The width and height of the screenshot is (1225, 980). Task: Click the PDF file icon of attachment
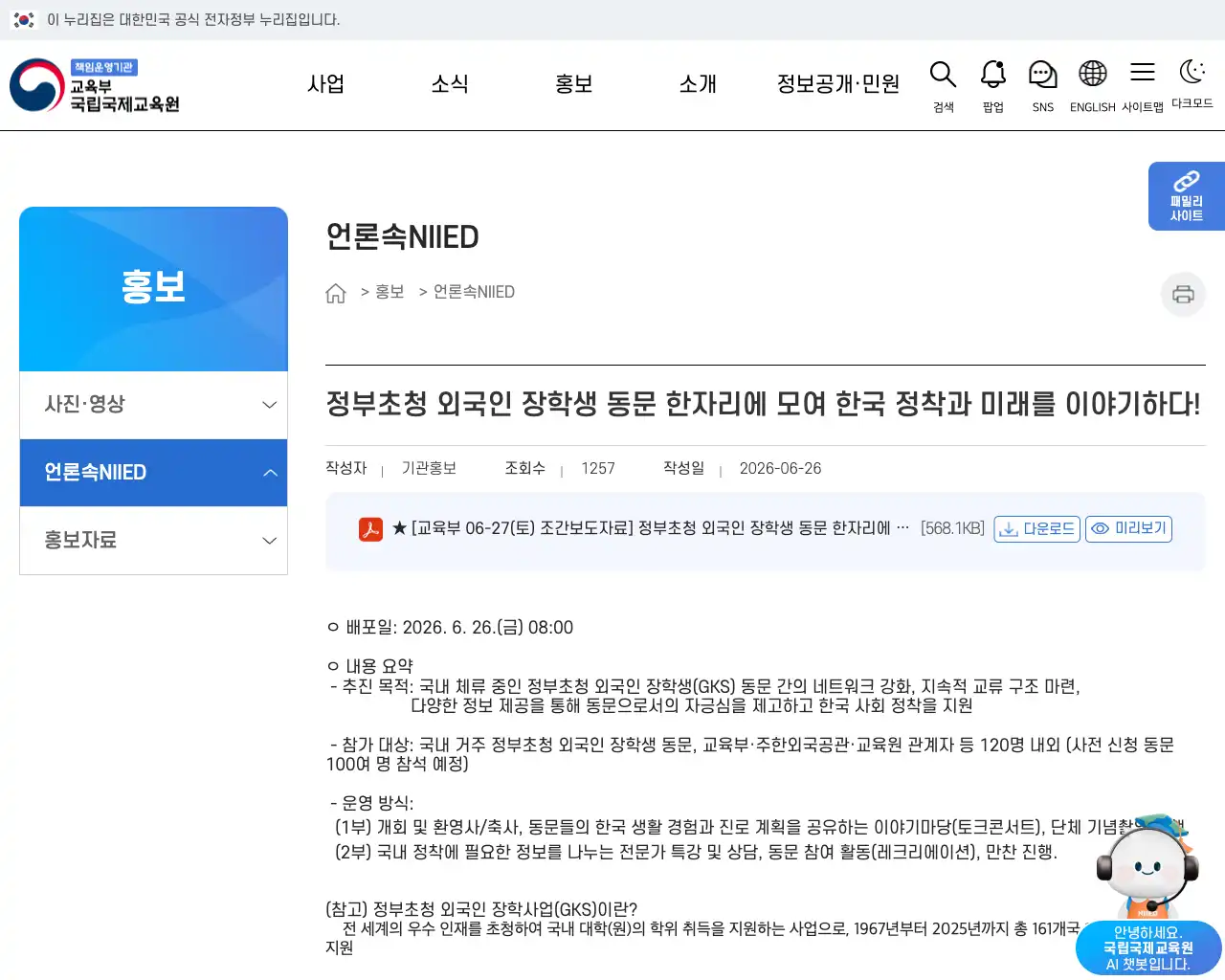coord(370,529)
